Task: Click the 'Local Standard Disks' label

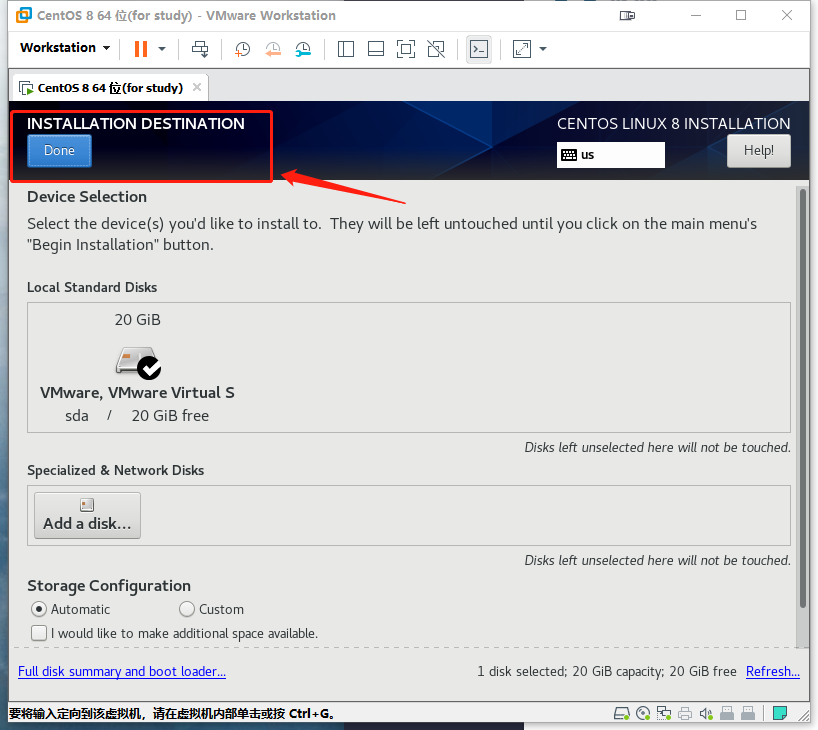Action: (92, 287)
